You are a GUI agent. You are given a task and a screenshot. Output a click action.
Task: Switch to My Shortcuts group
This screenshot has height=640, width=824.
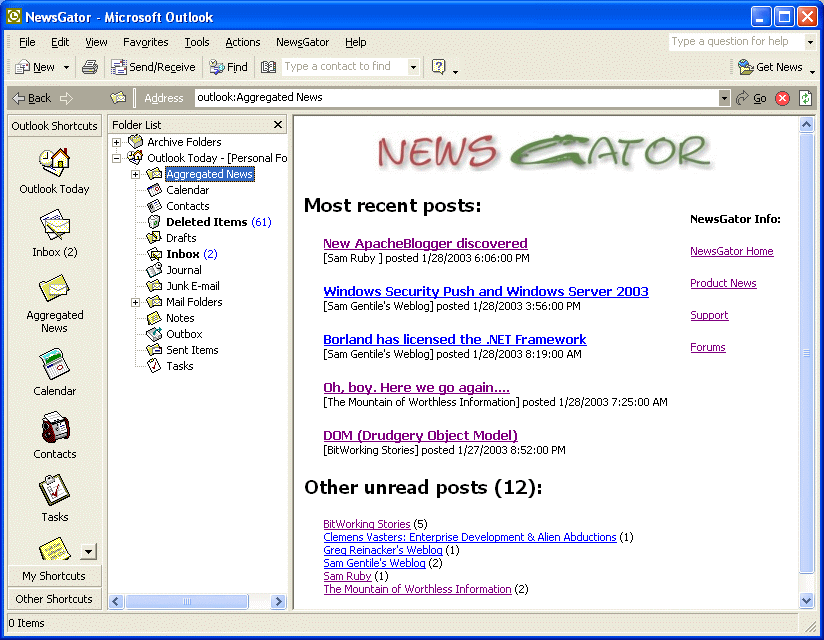[x=54, y=576]
